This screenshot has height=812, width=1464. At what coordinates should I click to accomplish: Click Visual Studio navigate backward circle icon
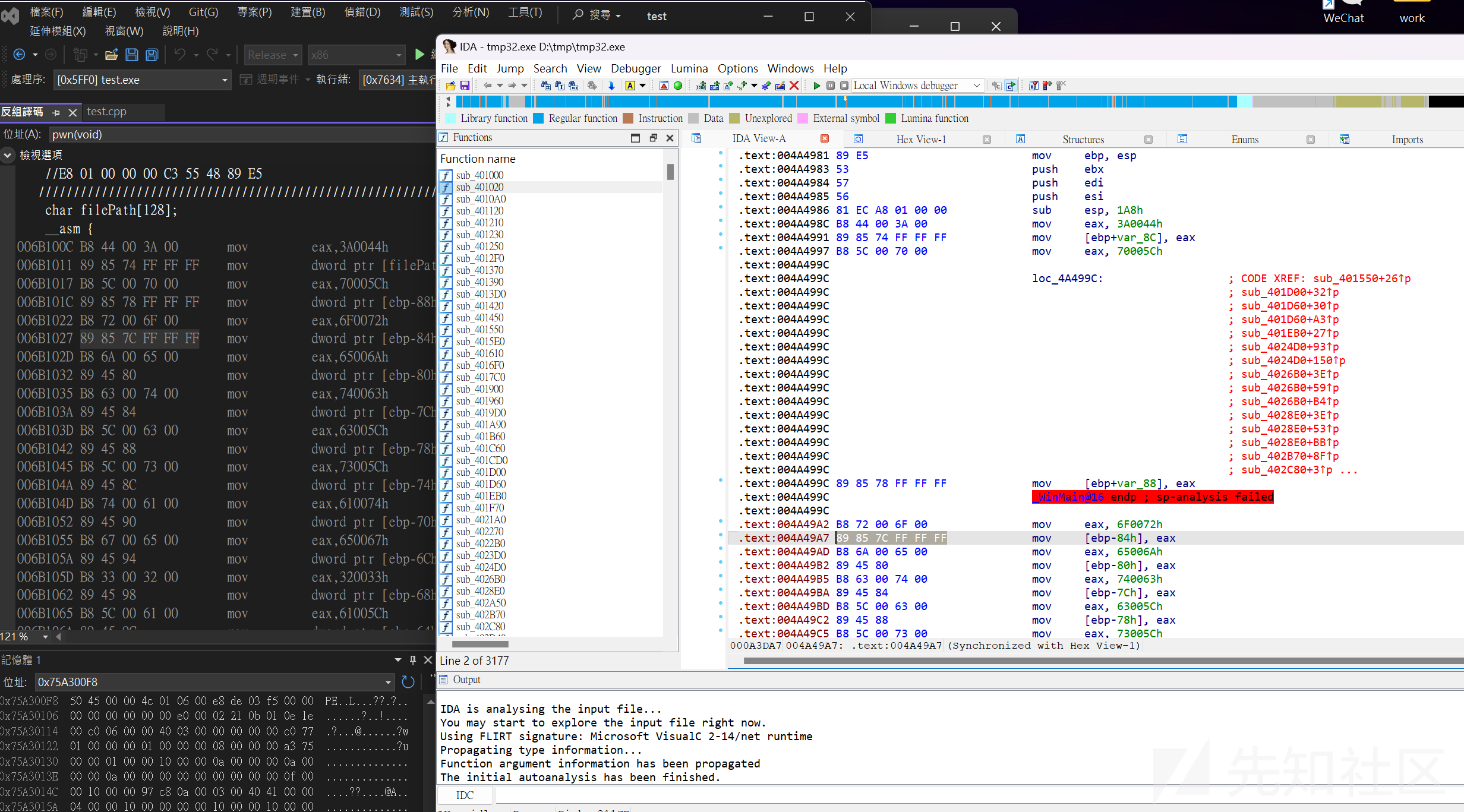tap(19, 55)
